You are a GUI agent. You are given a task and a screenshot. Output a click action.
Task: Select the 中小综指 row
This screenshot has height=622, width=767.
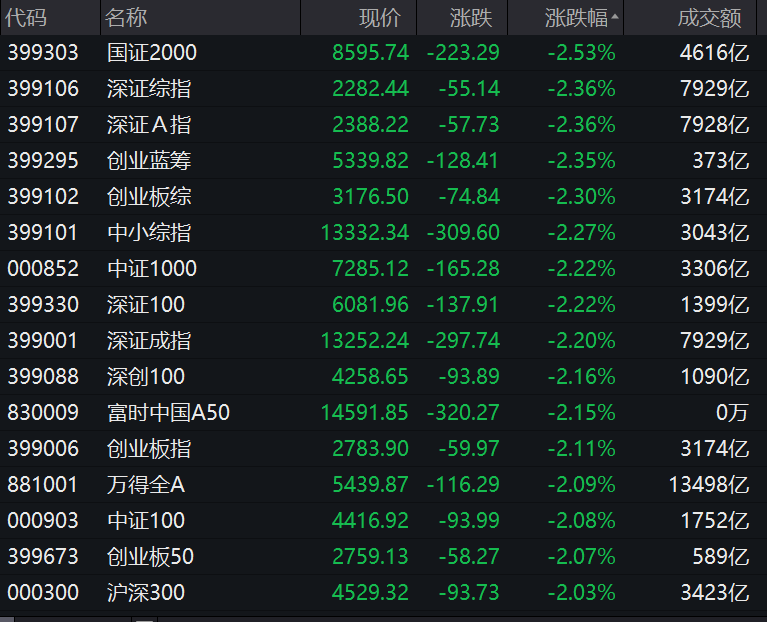coord(149,233)
